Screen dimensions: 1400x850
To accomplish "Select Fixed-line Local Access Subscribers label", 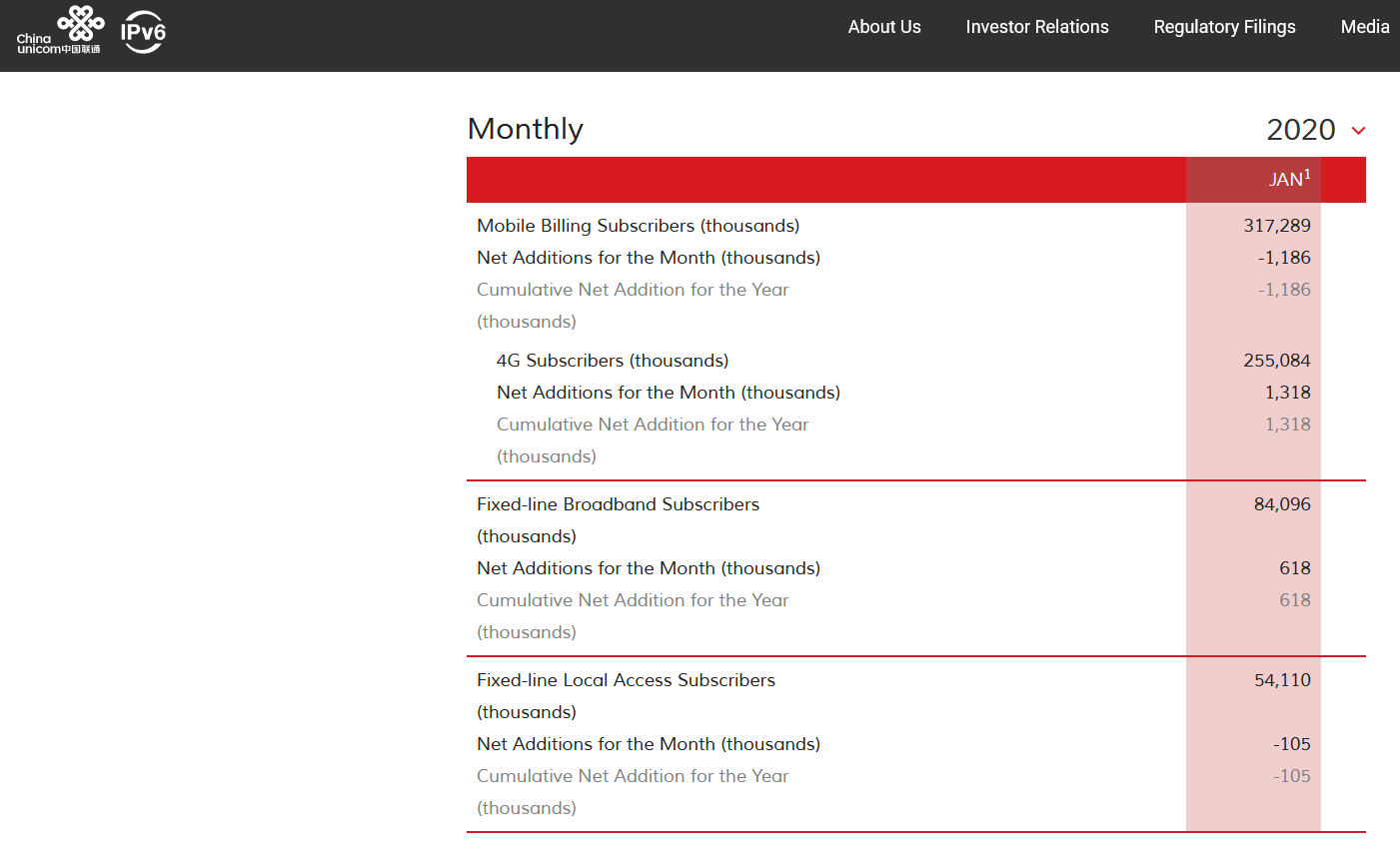I will pyautogui.click(x=627, y=696).
